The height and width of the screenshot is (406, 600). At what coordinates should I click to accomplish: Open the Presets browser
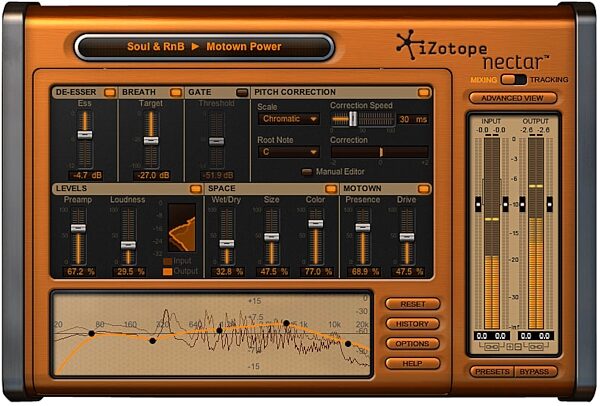tap(492, 372)
